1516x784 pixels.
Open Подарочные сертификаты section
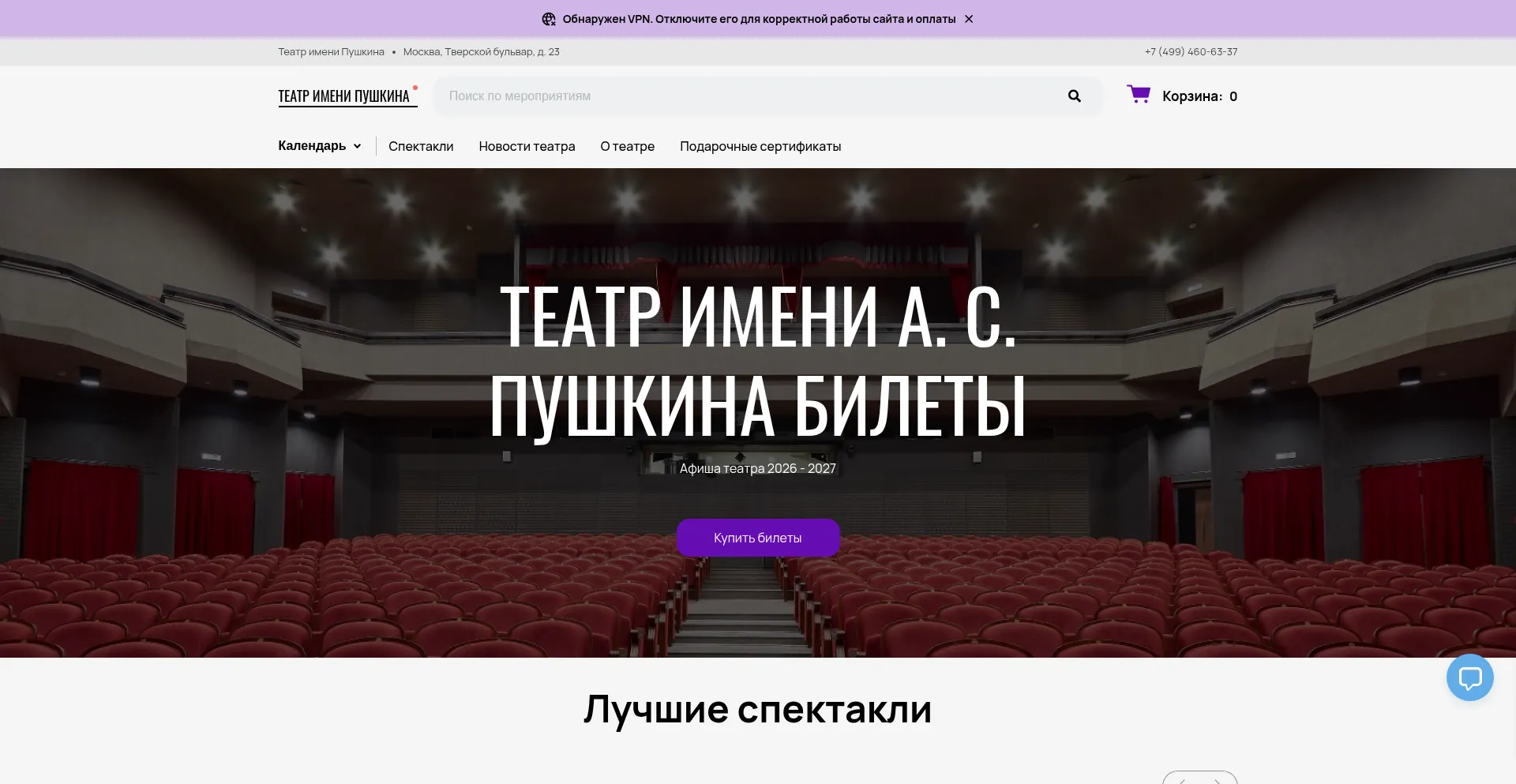(760, 146)
